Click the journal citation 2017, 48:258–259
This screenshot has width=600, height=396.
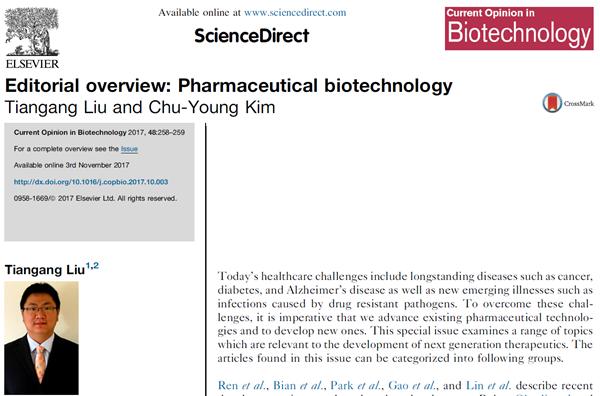point(156,132)
